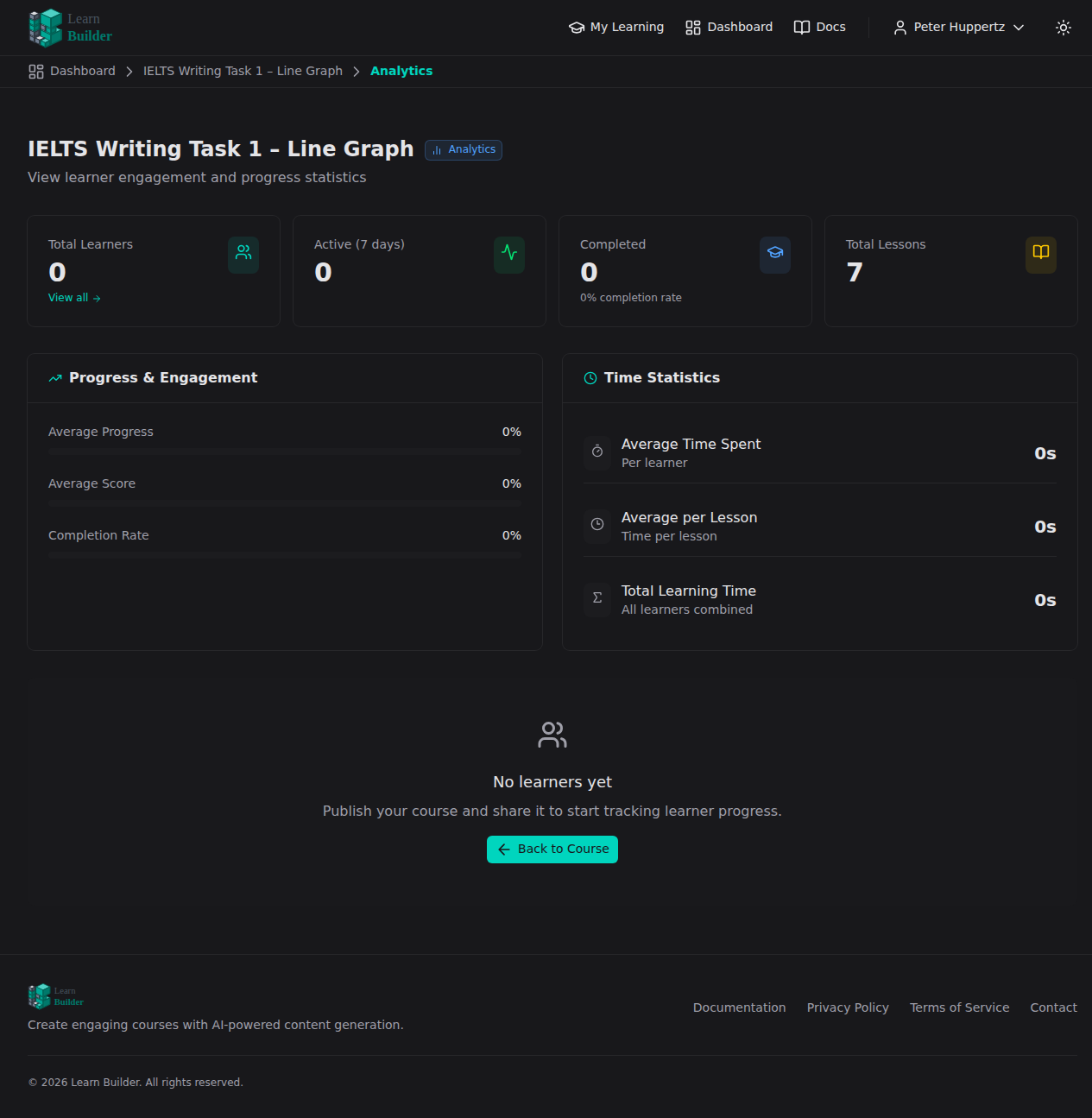Open the Dashboard breadcrumb link
The width and height of the screenshot is (1092, 1118).
point(83,71)
